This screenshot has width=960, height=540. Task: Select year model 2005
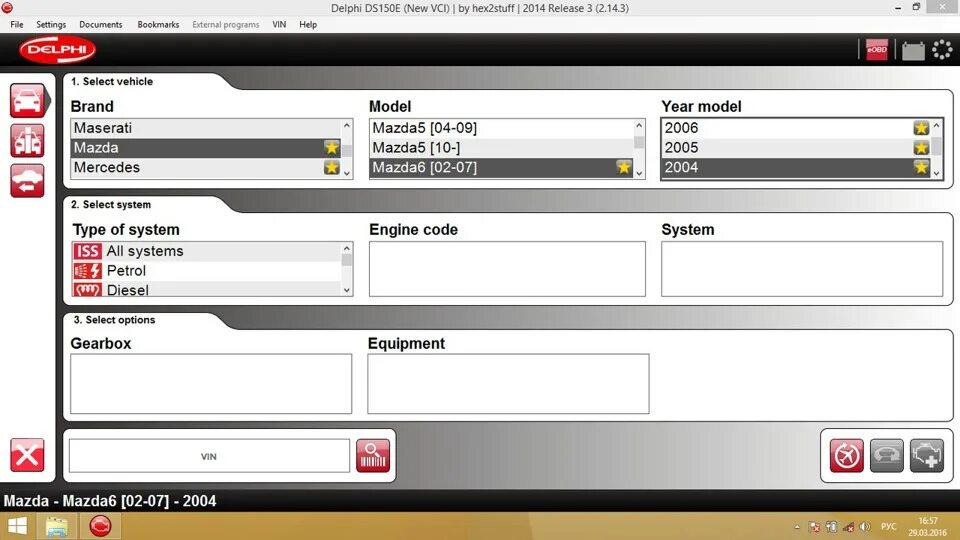click(796, 148)
